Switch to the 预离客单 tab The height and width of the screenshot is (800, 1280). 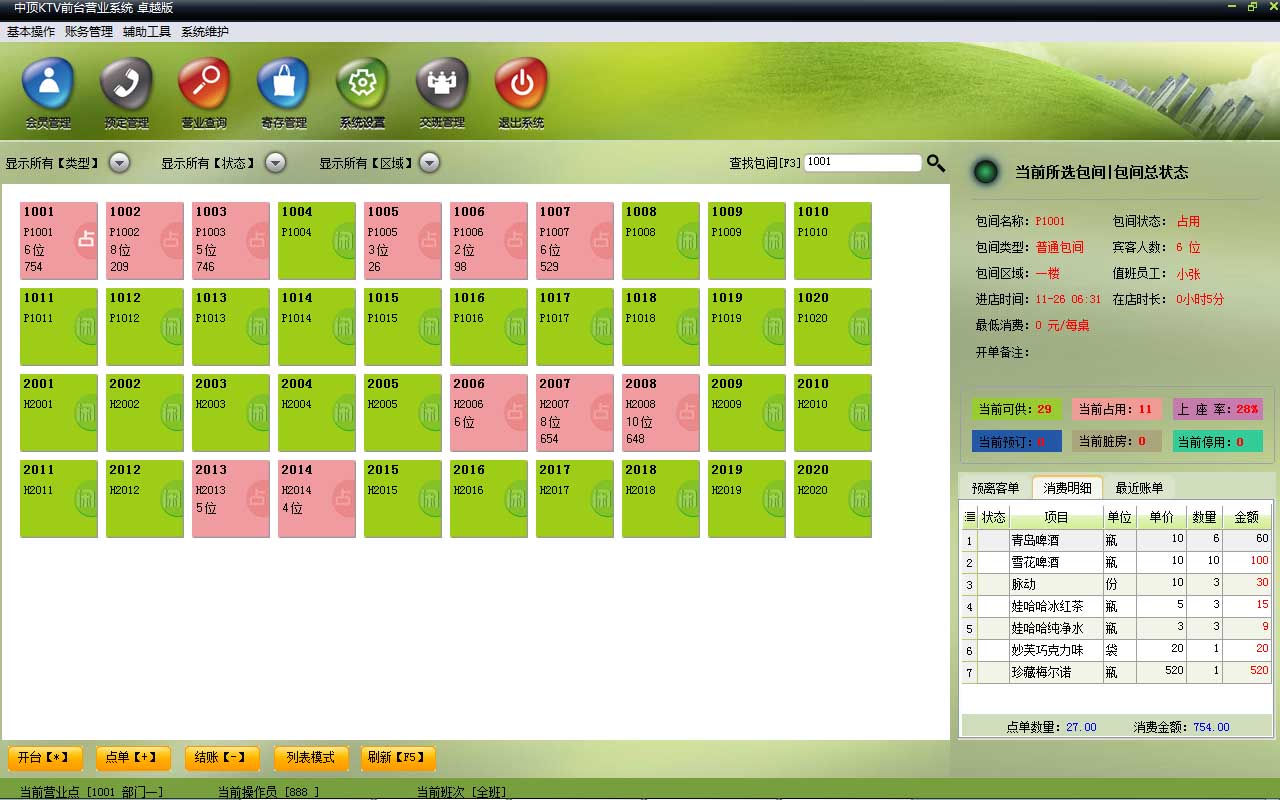pos(995,488)
